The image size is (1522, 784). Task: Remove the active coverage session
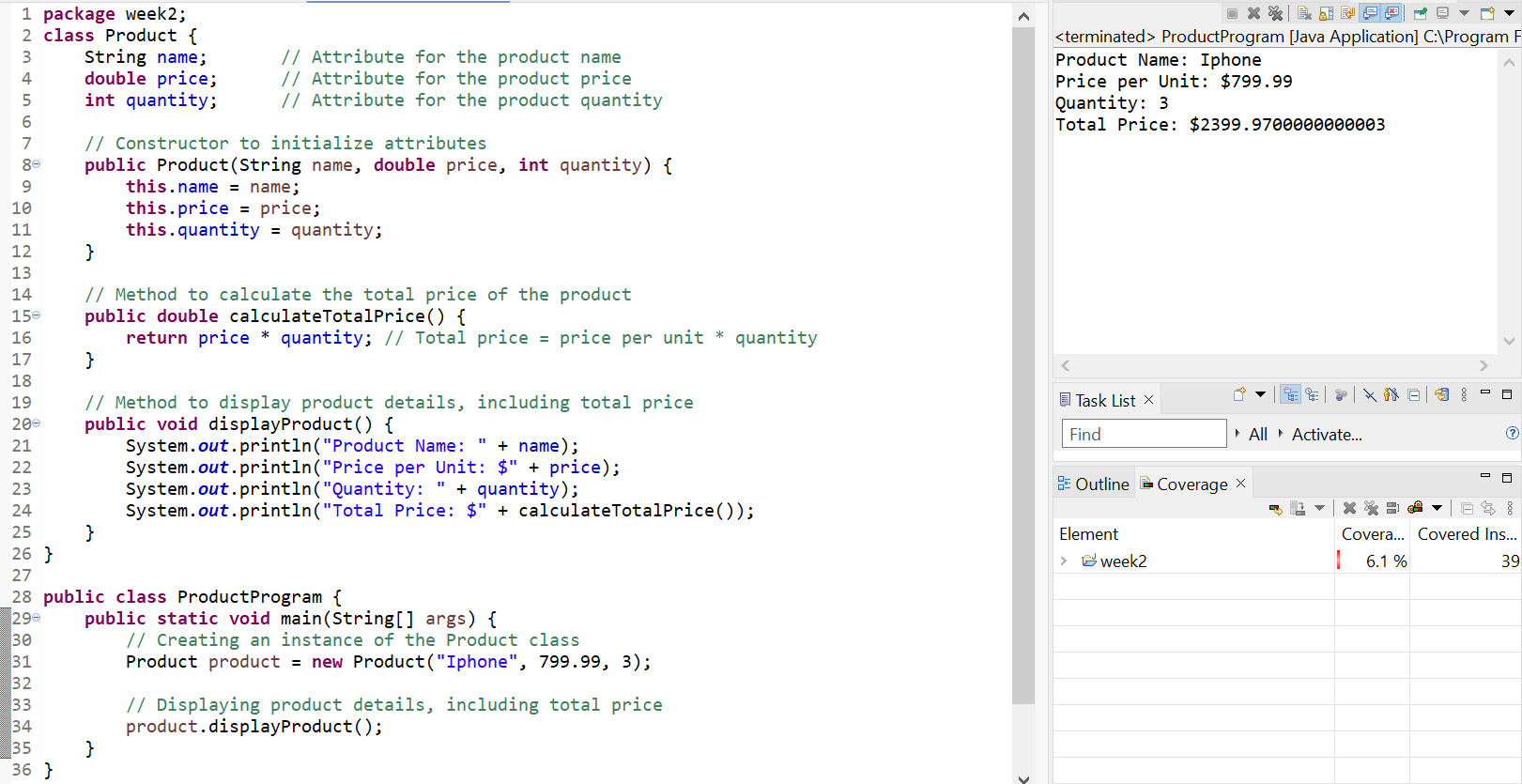click(x=1349, y=508)
